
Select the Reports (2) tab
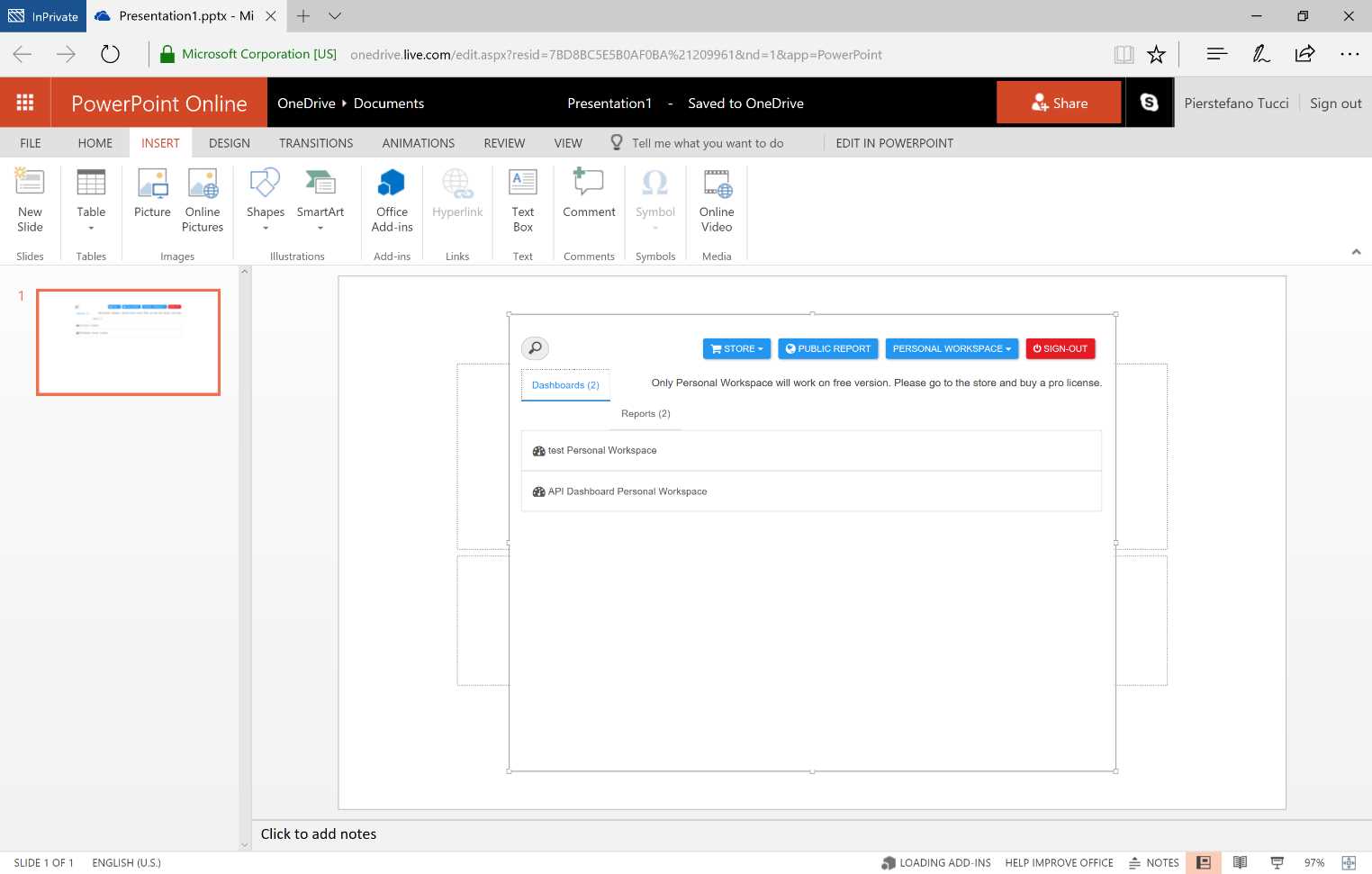point(645,413)
